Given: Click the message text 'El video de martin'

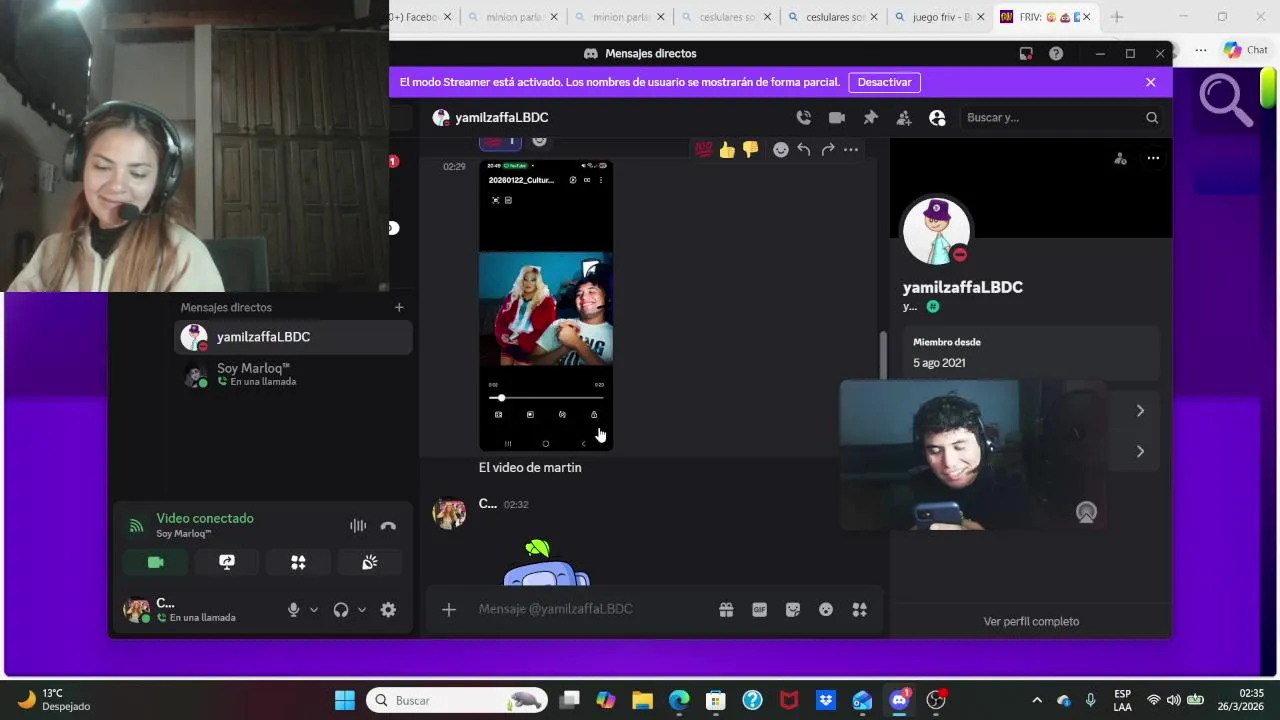Looking at the screenshot, I should click(530, 468).
